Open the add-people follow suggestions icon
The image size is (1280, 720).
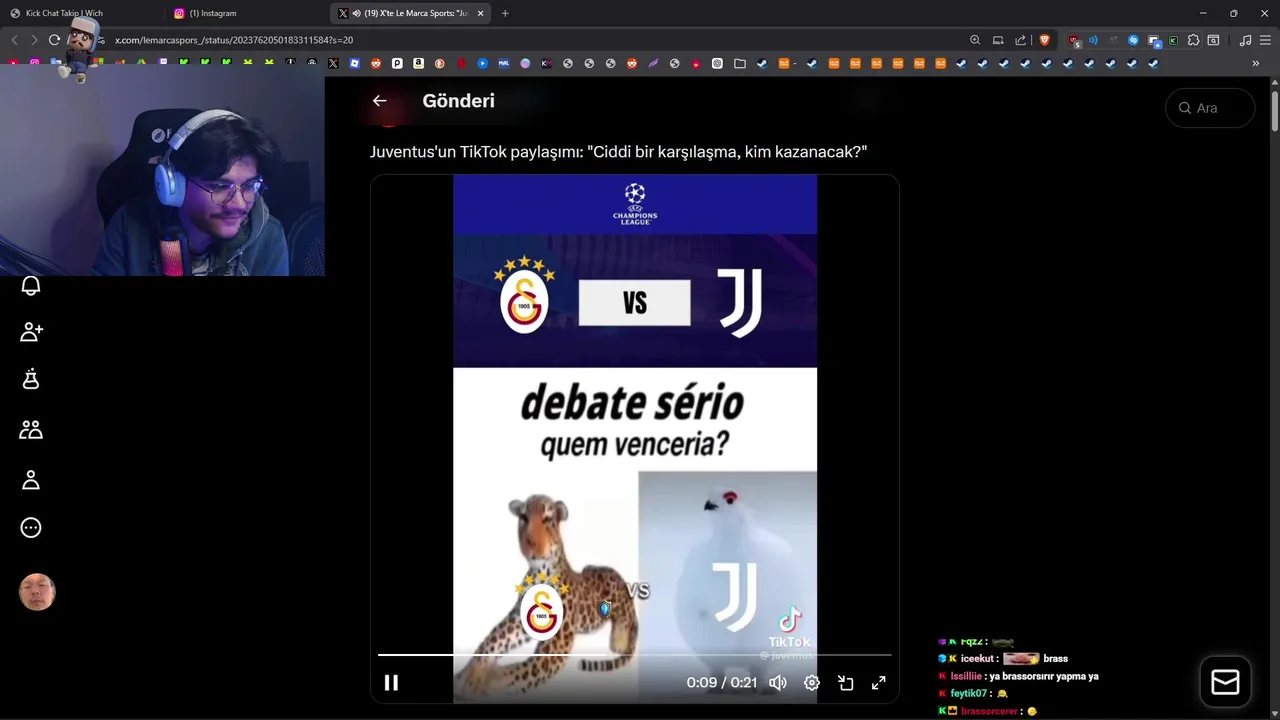click(x=31, y=331)
